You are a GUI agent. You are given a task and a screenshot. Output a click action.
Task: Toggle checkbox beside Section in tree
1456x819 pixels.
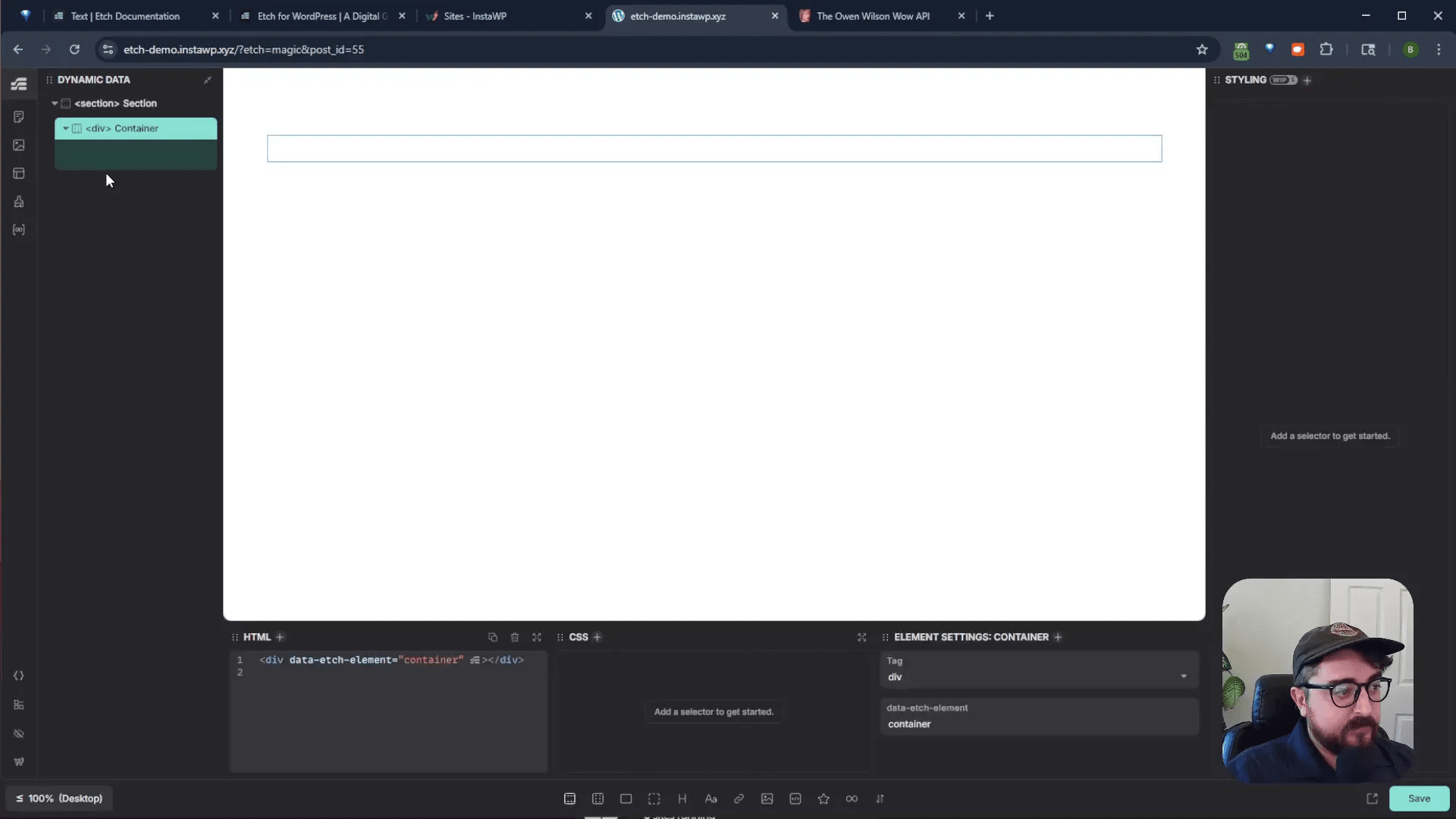pyautogui.click(x=66, y=103)
